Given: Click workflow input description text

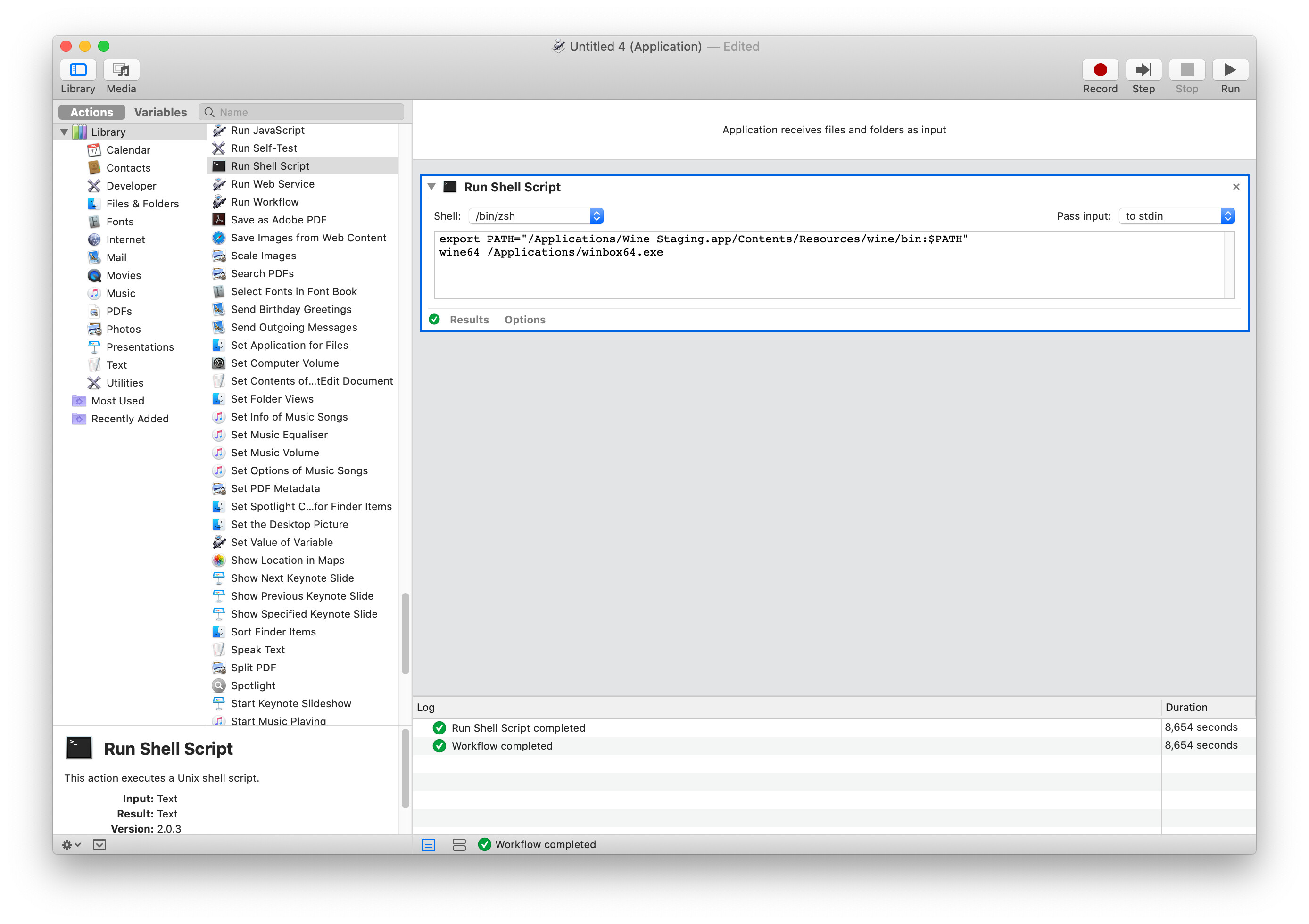Looking at the screenshot, I should 834,130.
